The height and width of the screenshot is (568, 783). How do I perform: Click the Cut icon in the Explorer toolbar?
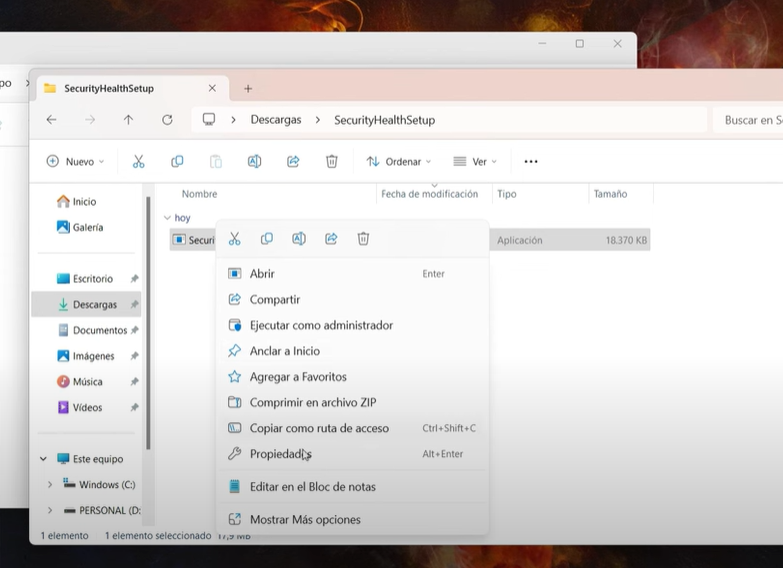[138, 161]
